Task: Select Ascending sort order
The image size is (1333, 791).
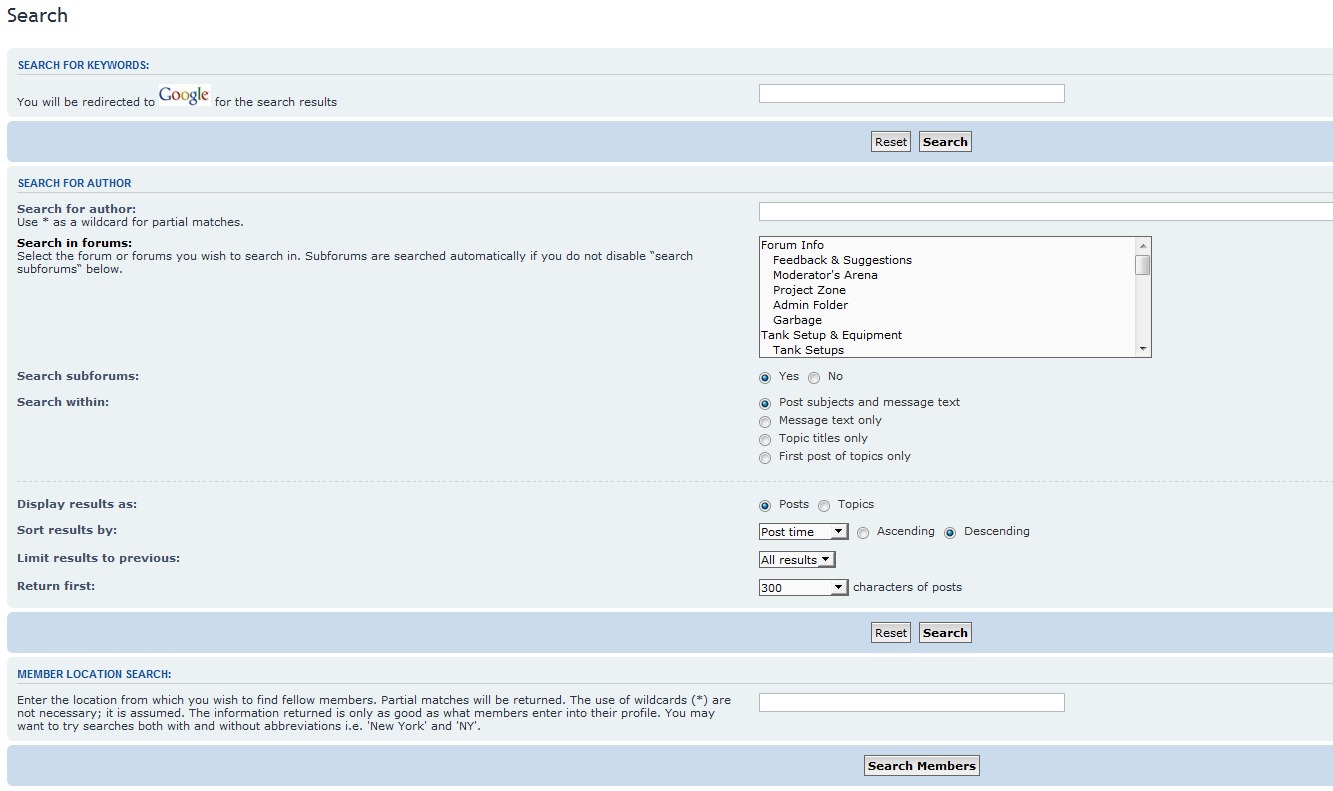Action: coord(863,533)
